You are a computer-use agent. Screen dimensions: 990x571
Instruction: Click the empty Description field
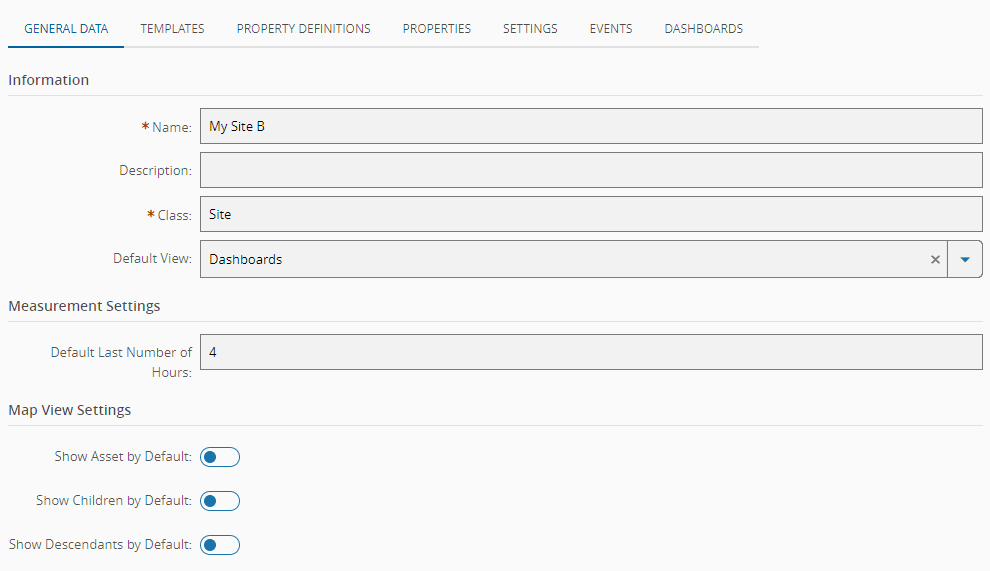(590, 170)
